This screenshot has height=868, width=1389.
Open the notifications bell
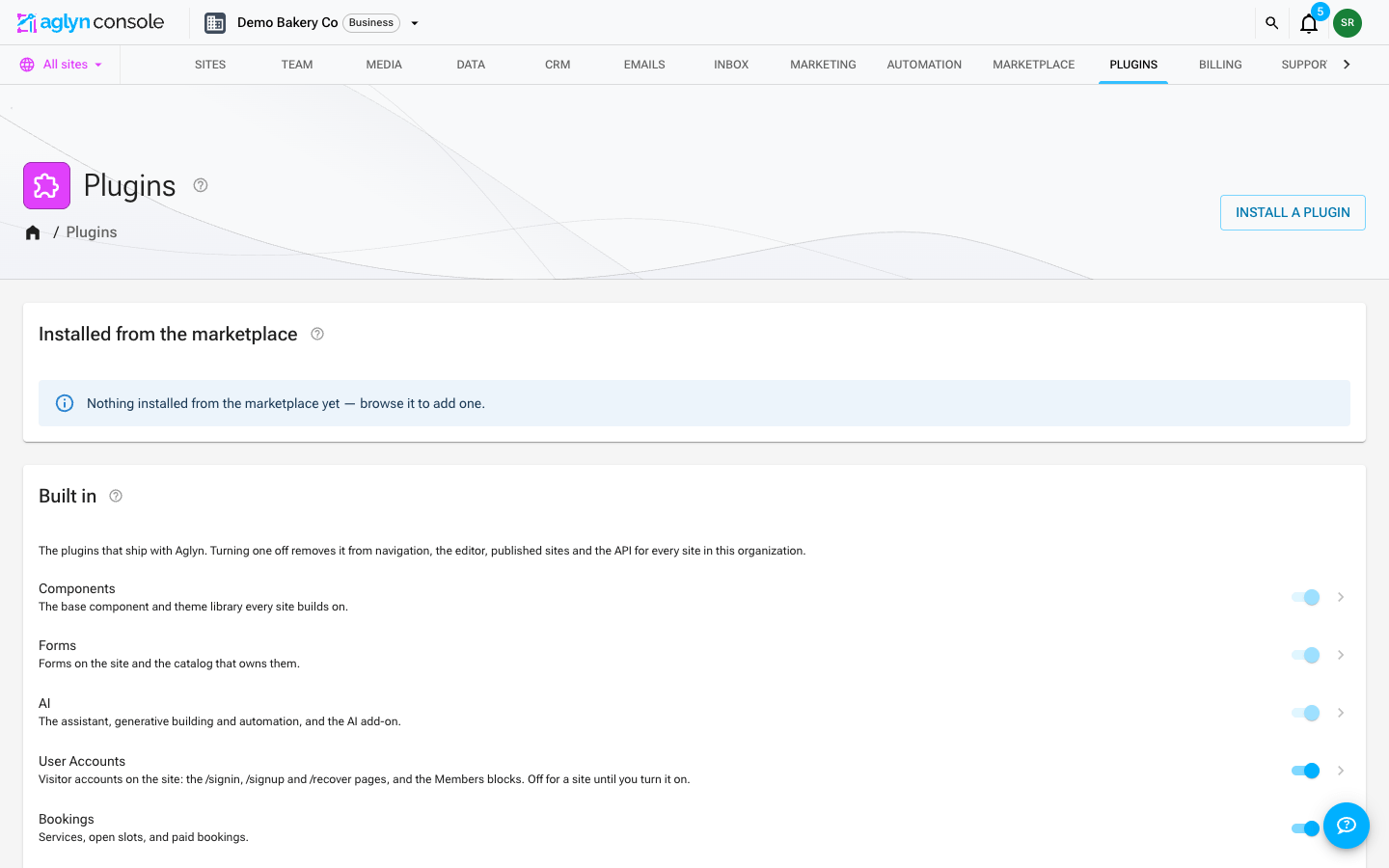click(1309, 23)
